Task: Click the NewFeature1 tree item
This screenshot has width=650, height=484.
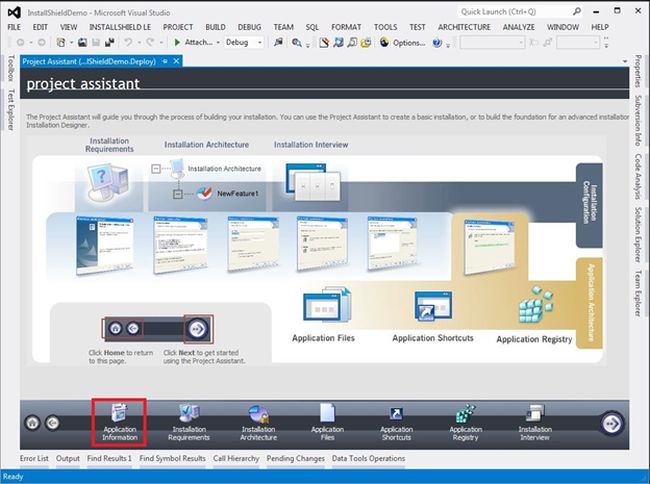Action: pos(238,194)
